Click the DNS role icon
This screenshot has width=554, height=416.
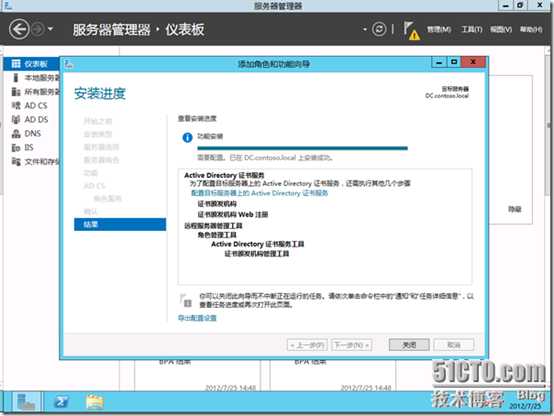pyautogui.click(x=16, y=134)
